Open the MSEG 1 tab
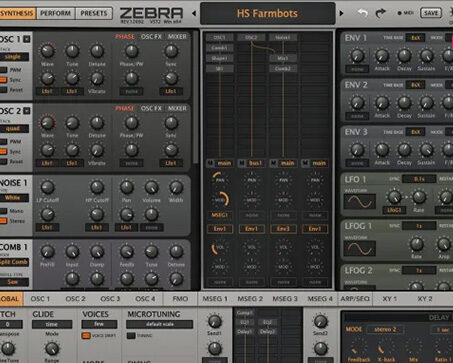This screenshot has width=453, height=363. [215, 299]
